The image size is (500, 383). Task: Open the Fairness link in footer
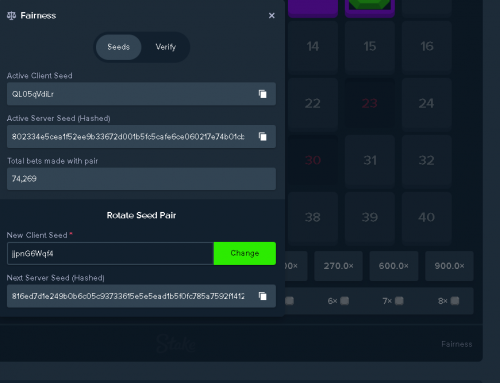click(x=457, y=344)
